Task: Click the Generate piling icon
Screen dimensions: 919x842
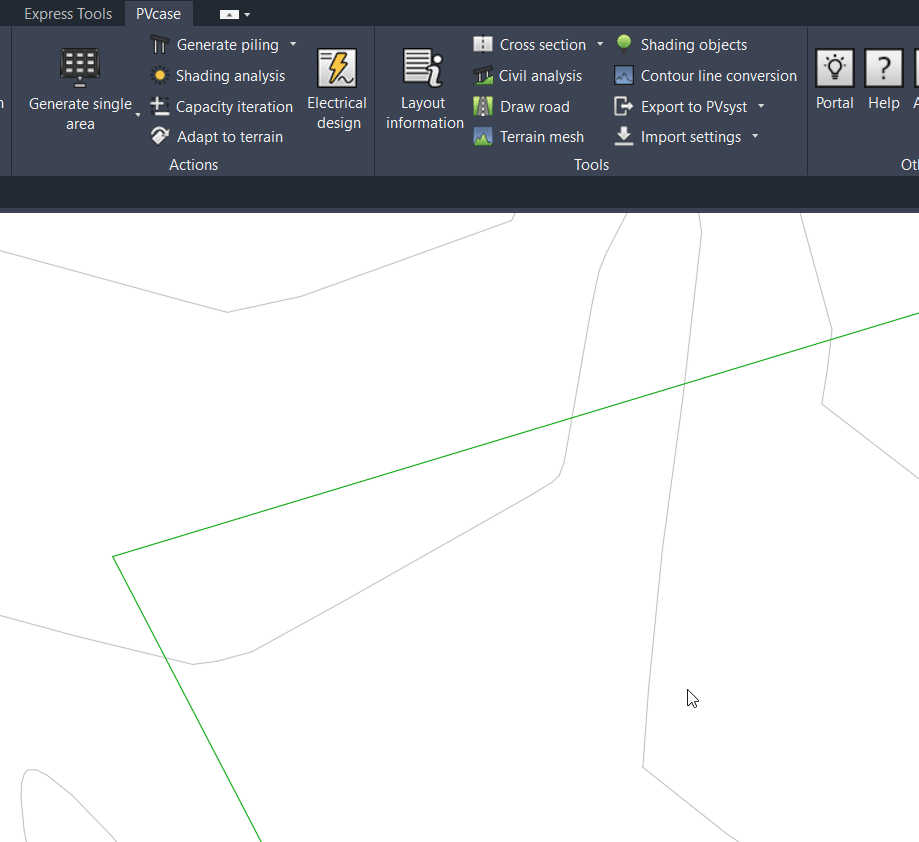Action: point(159,45)
